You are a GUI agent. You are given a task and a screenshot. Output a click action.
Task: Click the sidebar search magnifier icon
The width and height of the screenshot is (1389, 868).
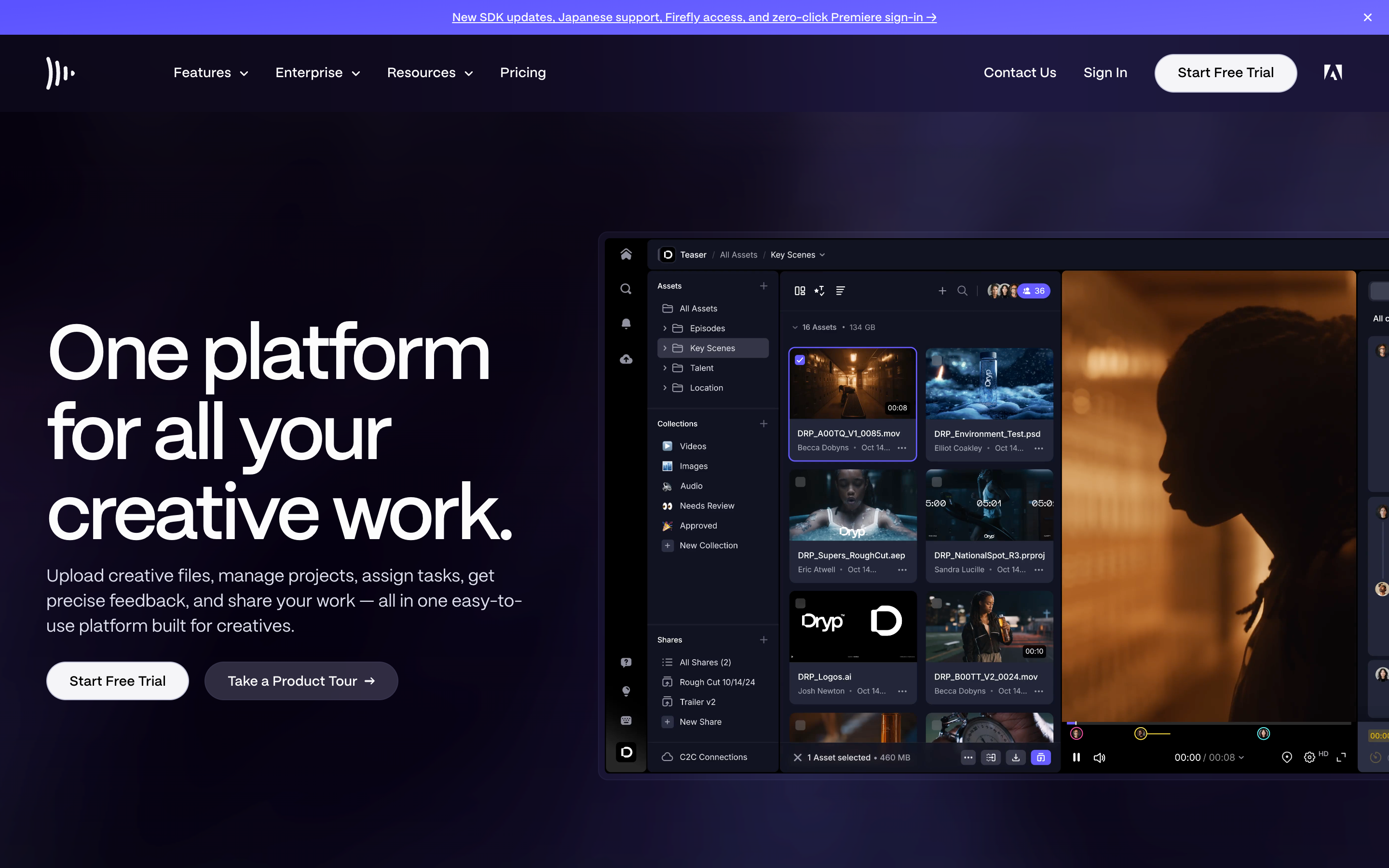coord(626,289)
